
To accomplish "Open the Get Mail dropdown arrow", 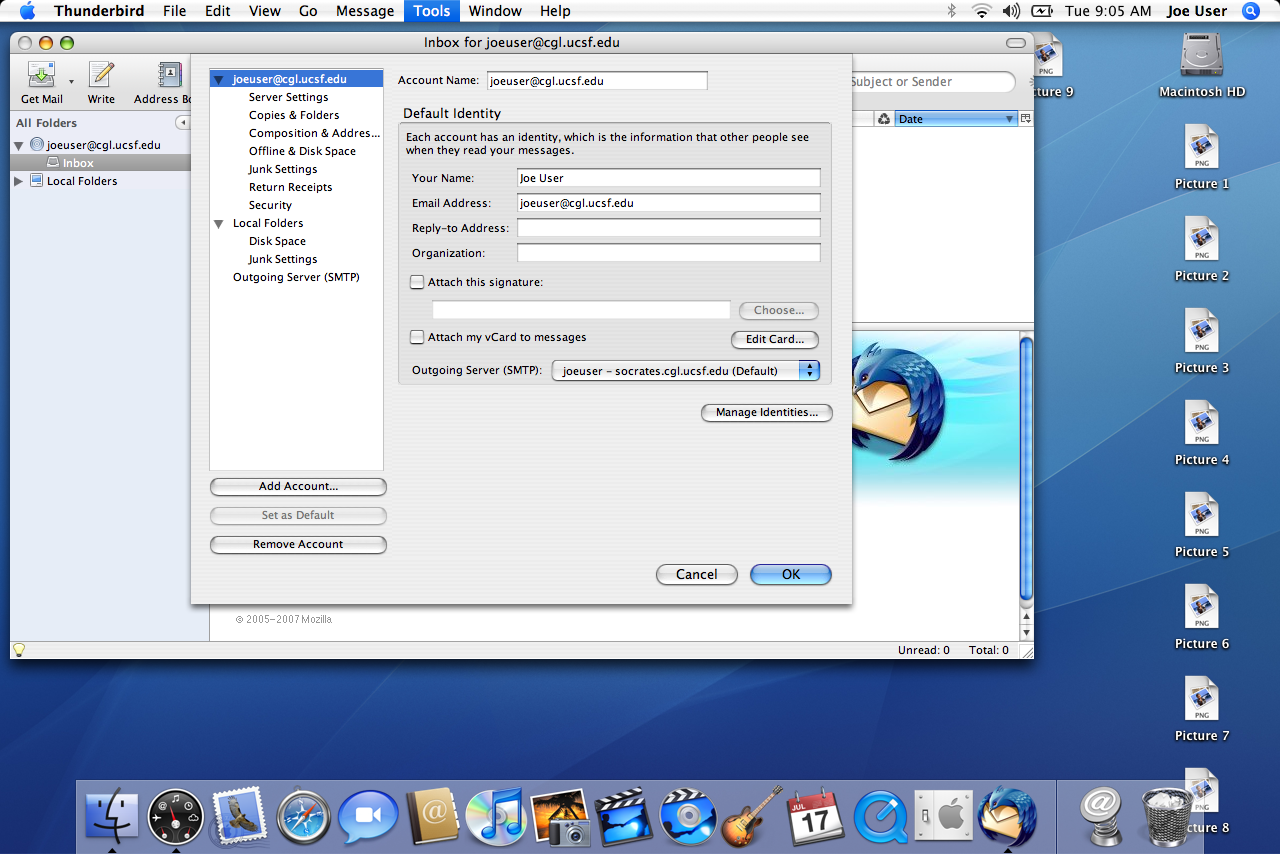I will pyautogui.click(x=71, y=82).
